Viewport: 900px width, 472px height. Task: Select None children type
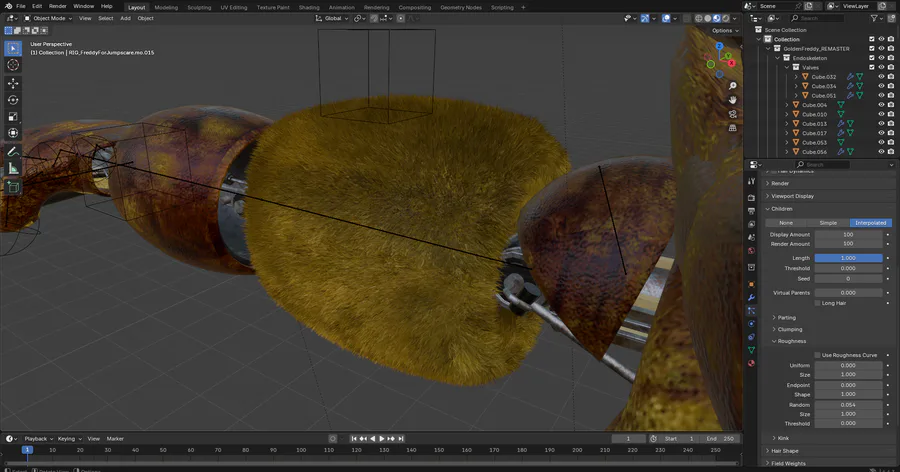click(x=786, y=223)
